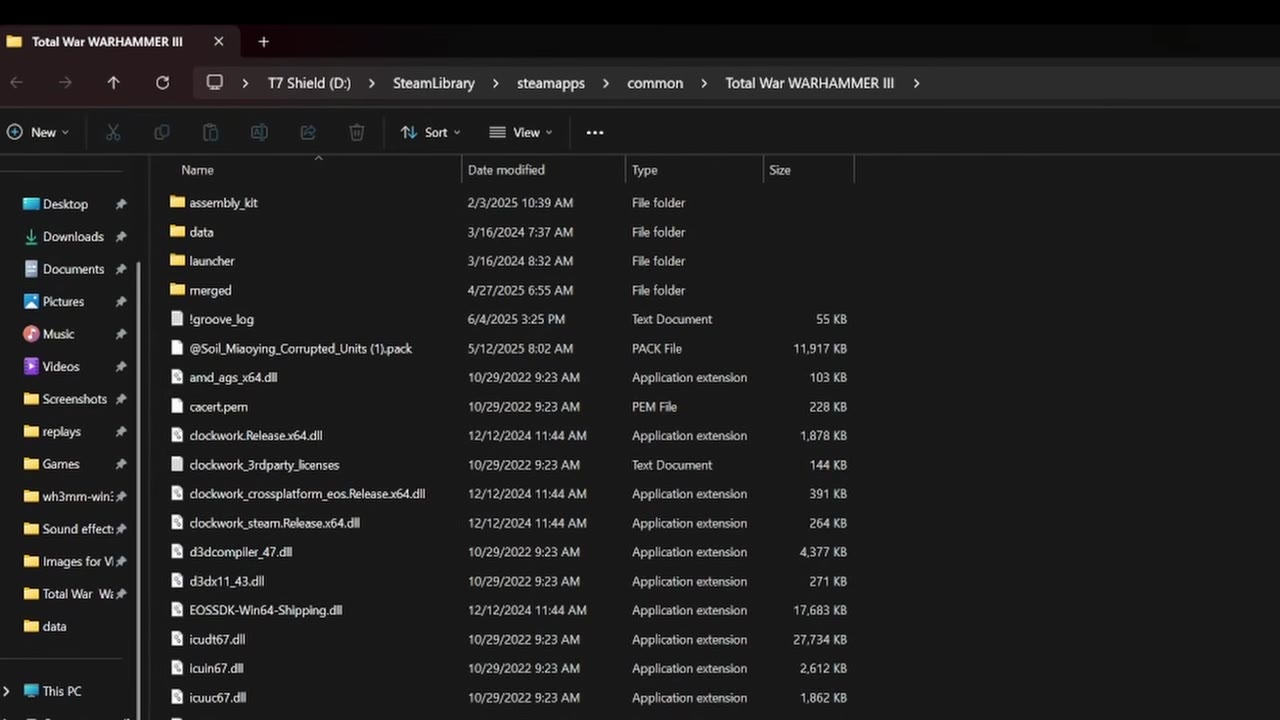
Task: Expand chevron after common breadcrumb
Action: point(704,83)
